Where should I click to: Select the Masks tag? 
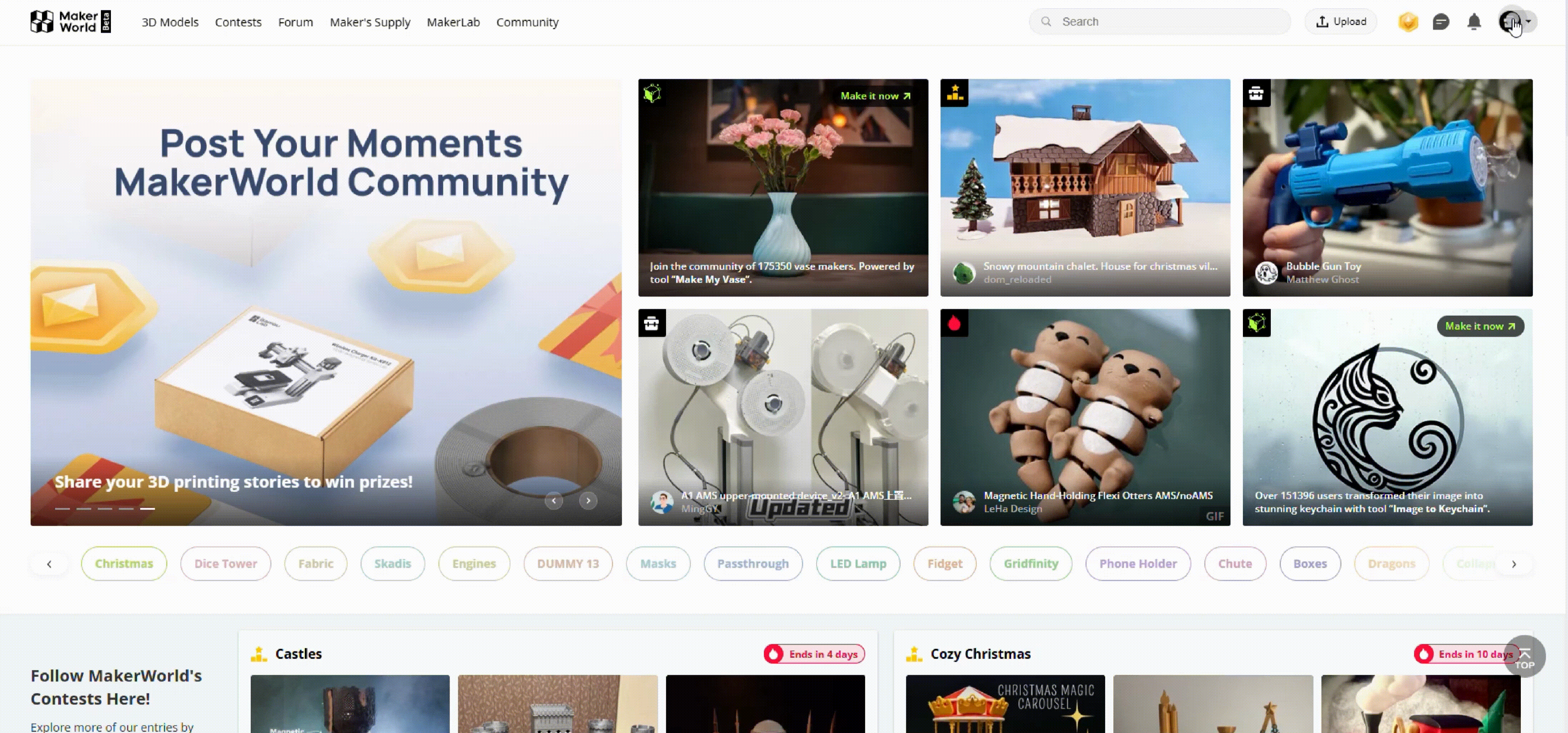(658, 564)
